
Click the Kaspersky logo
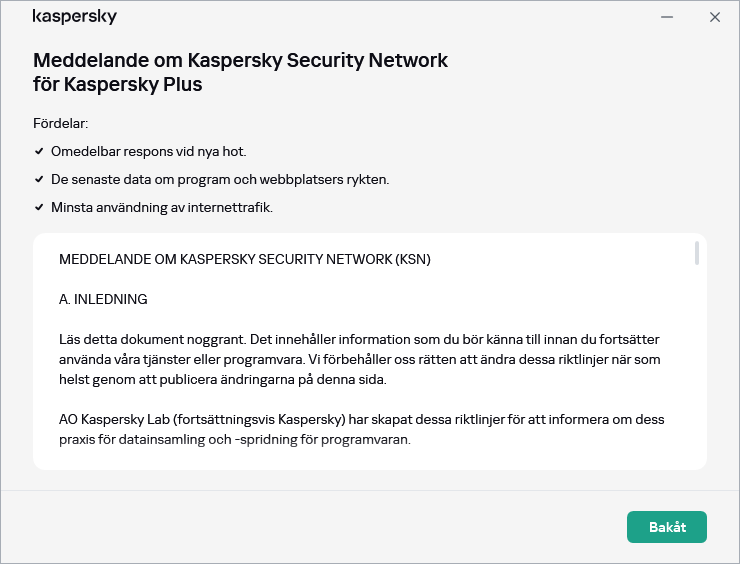(75, 17)
